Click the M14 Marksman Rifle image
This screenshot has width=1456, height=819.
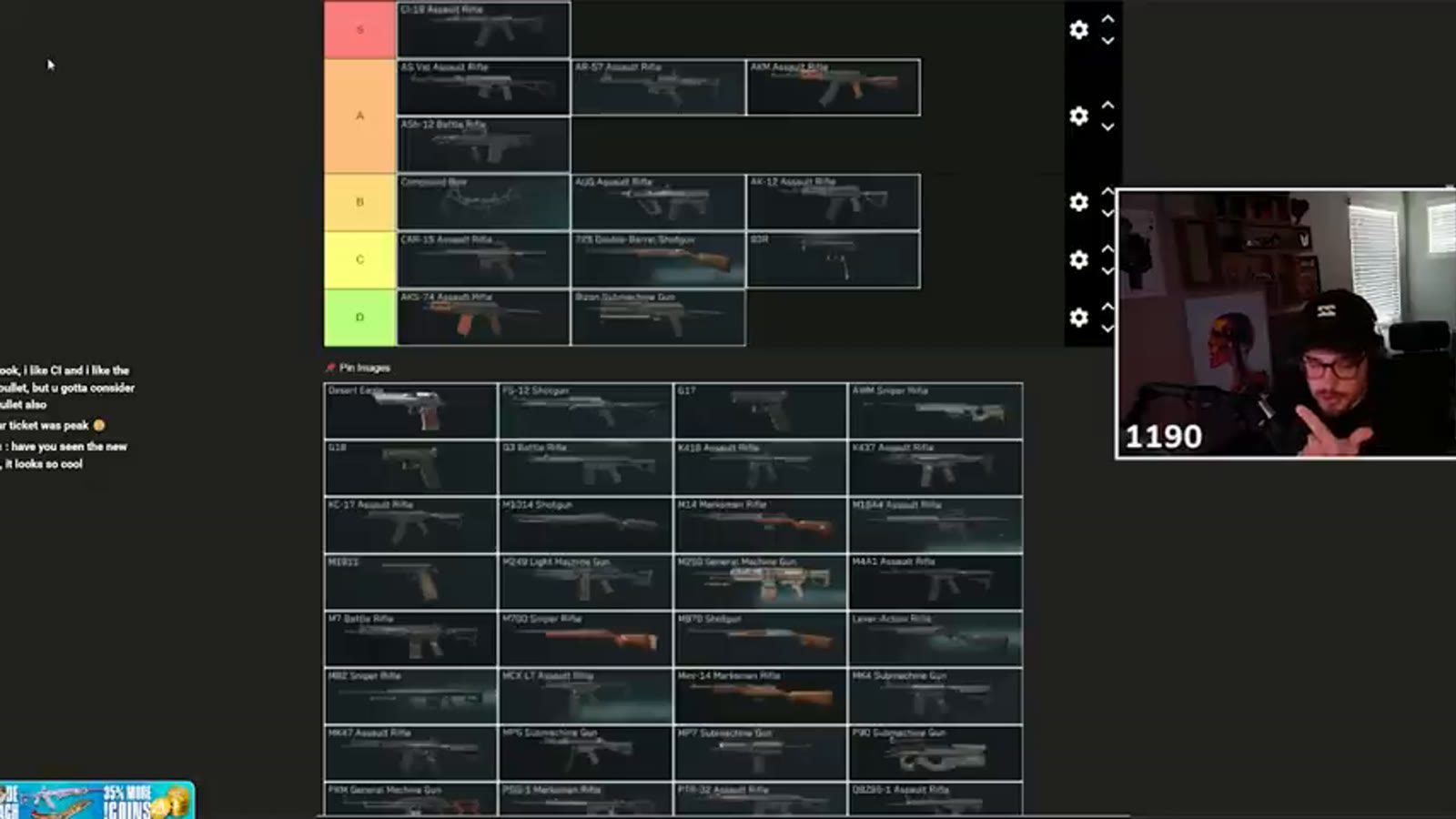tap(760, 525)
